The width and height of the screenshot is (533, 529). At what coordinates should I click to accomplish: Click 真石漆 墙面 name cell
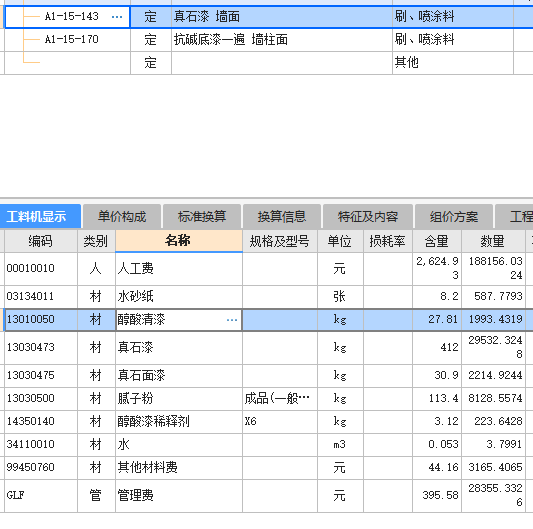(x=282, y=17)
